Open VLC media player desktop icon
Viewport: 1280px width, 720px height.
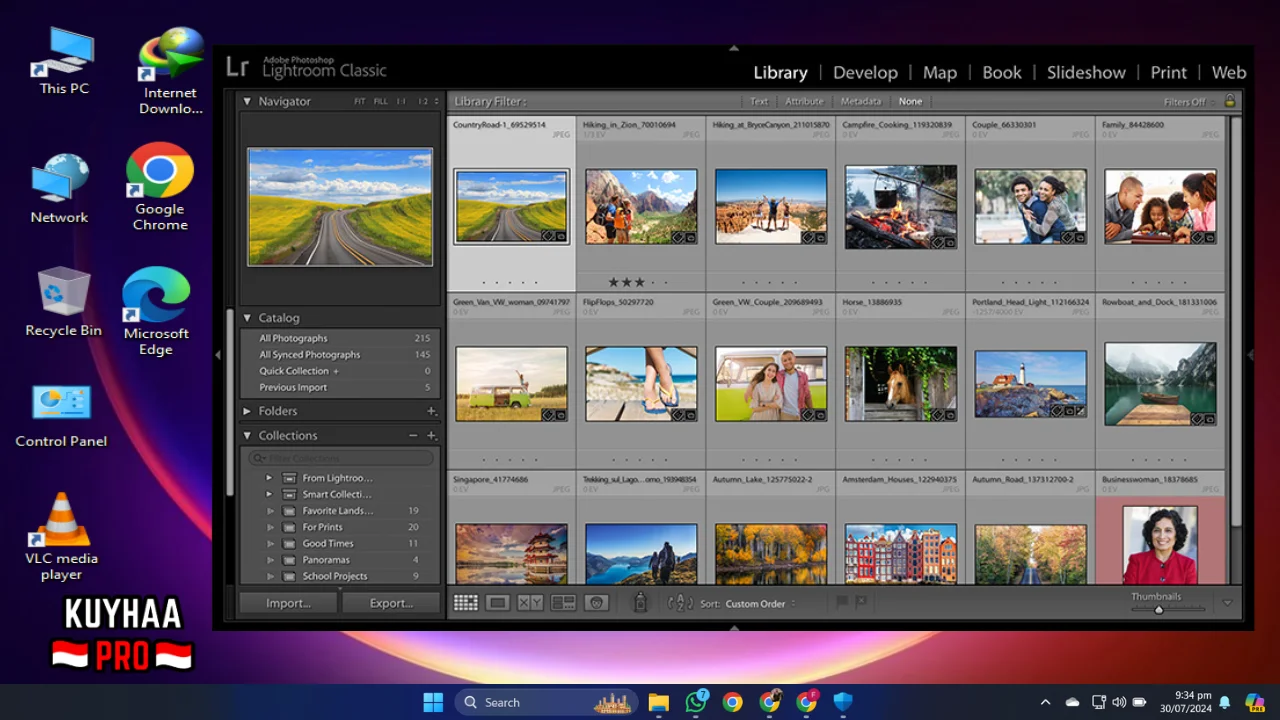pyautogui.click(x=62, y=537)
